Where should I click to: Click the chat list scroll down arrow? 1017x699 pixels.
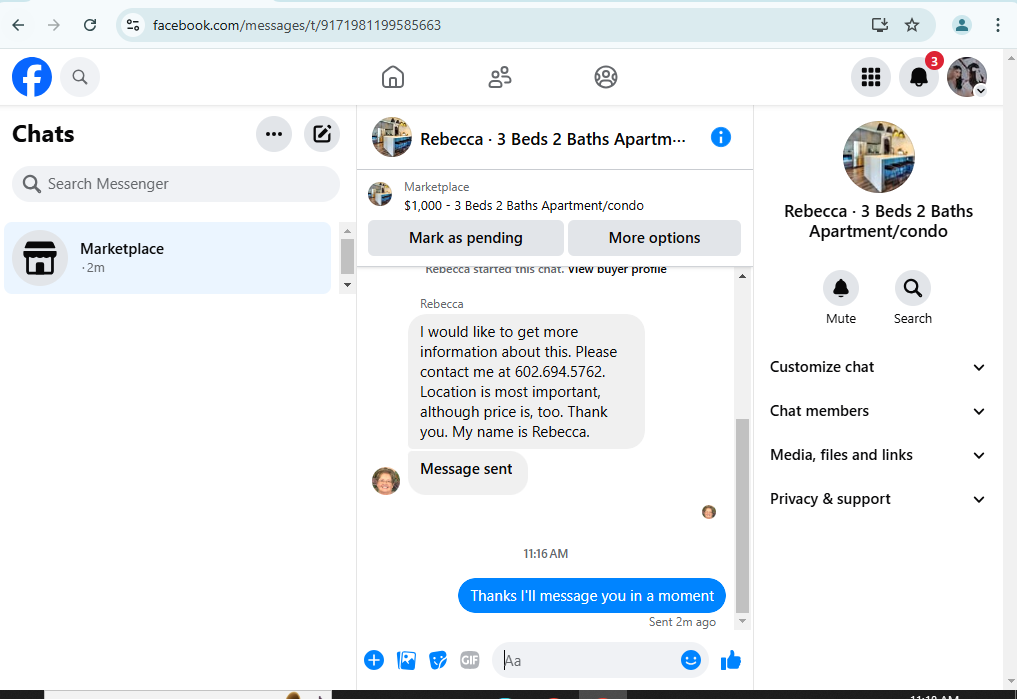[x=347, y=285]
